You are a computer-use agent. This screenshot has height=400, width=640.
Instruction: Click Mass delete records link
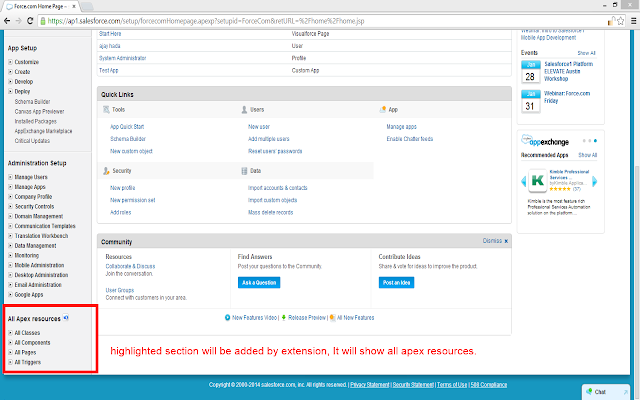coord(271,212)
